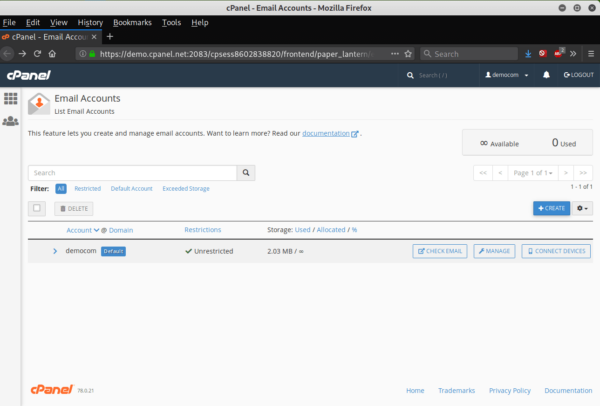This screenshot has height=406, width=600.
Task: Tick the select-all accounts checkbox
Action: coord(37,208)
